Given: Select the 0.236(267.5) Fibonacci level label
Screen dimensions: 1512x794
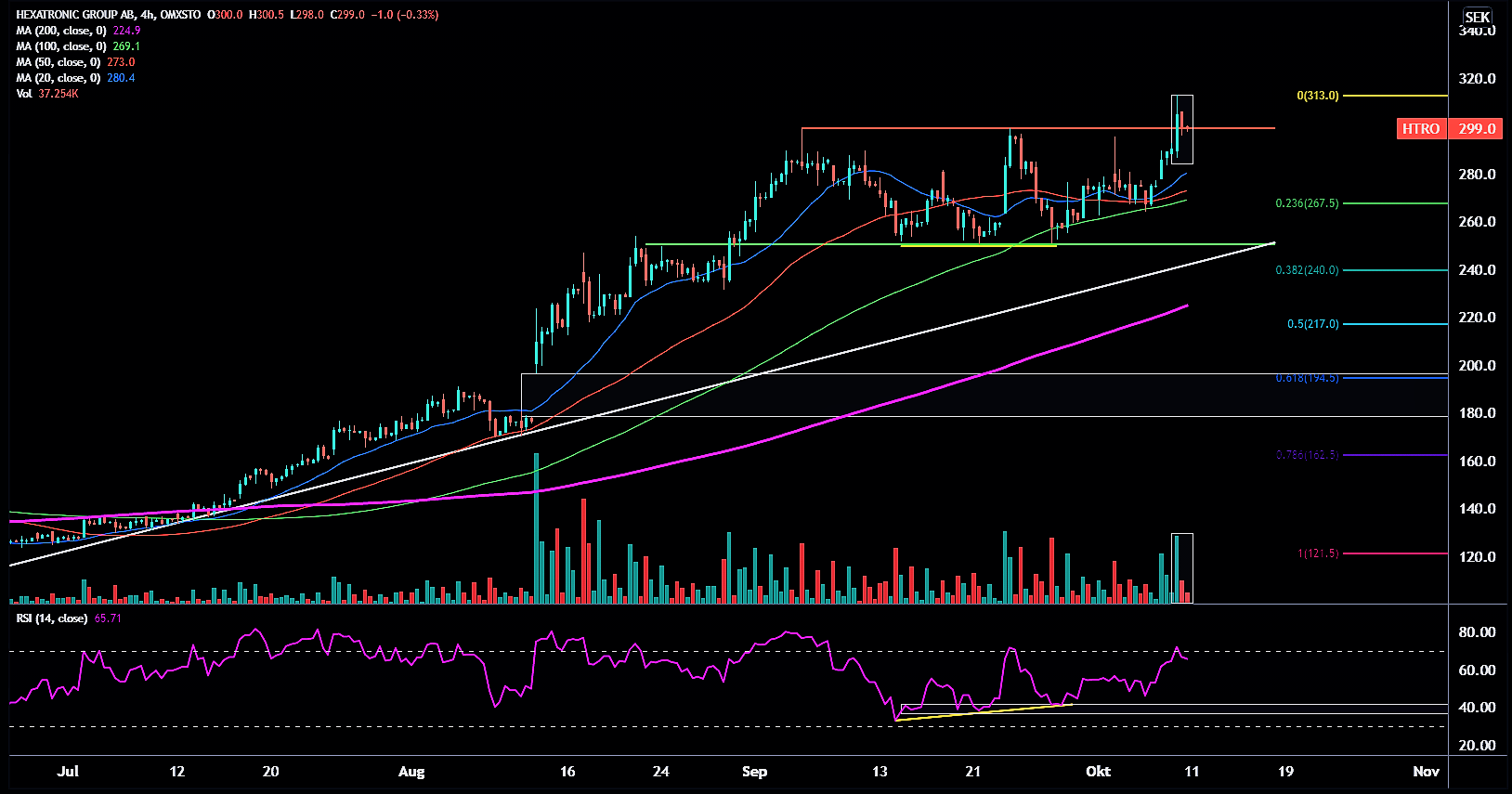Looking at the screenshot, I should (1307, 203).
